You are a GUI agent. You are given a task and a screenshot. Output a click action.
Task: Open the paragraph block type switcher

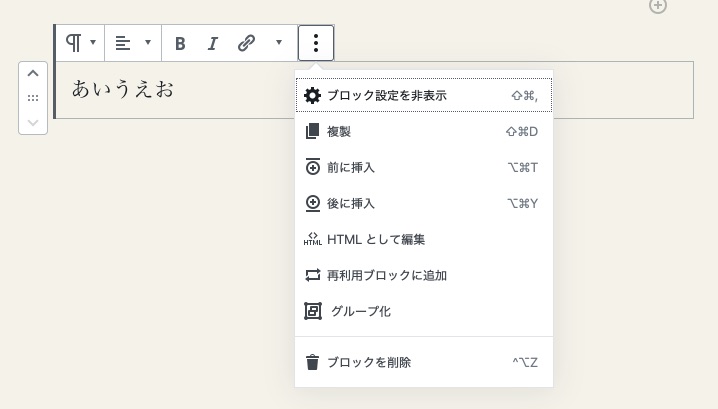pos(81,43)
